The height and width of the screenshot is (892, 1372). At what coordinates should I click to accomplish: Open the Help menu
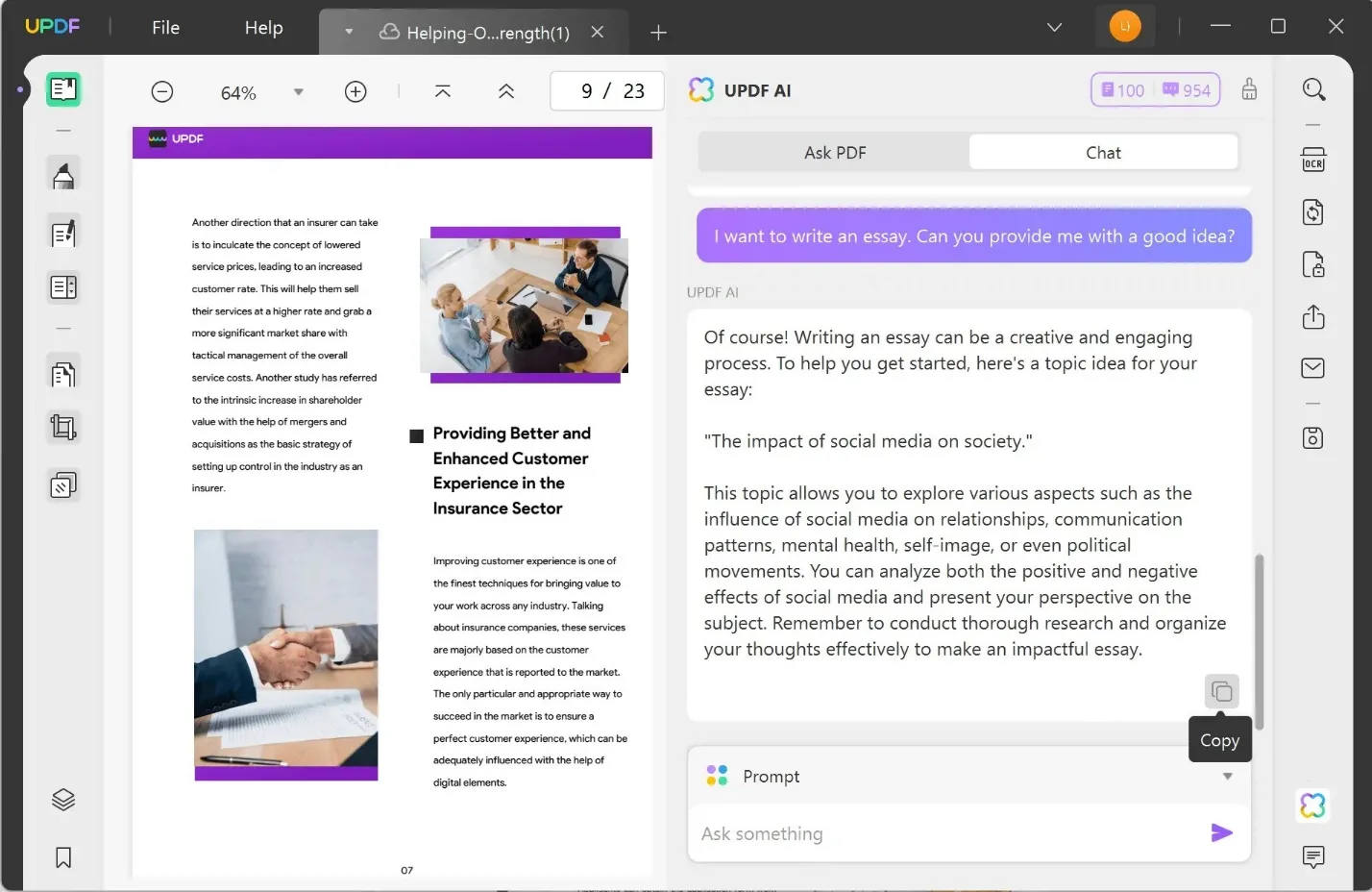pos(263,28)
